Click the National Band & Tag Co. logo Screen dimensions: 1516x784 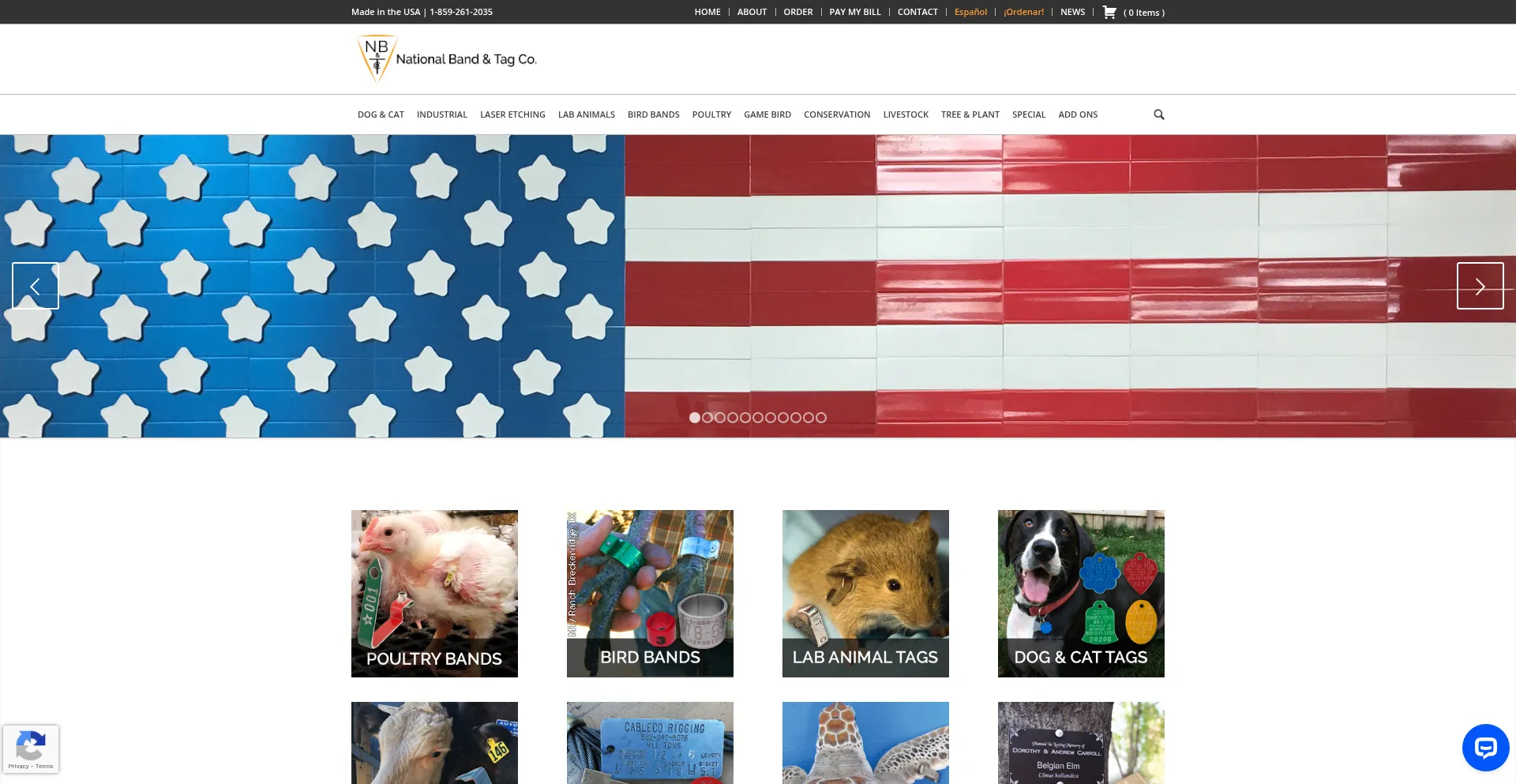point(447,59)
